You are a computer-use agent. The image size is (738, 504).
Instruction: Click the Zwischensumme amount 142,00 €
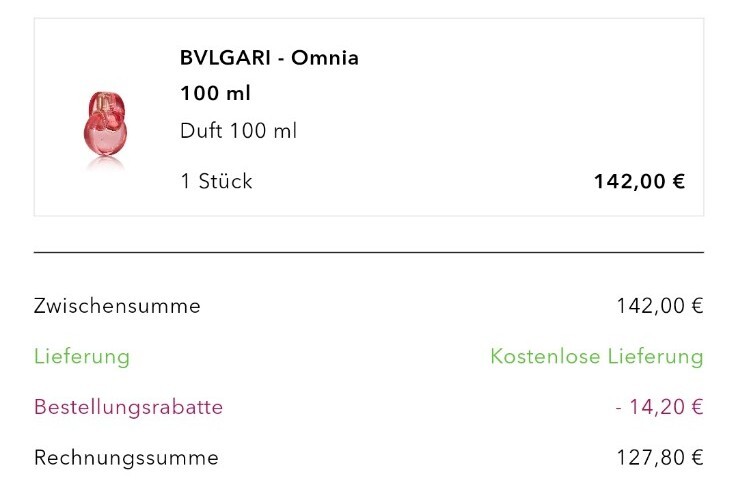660,306
